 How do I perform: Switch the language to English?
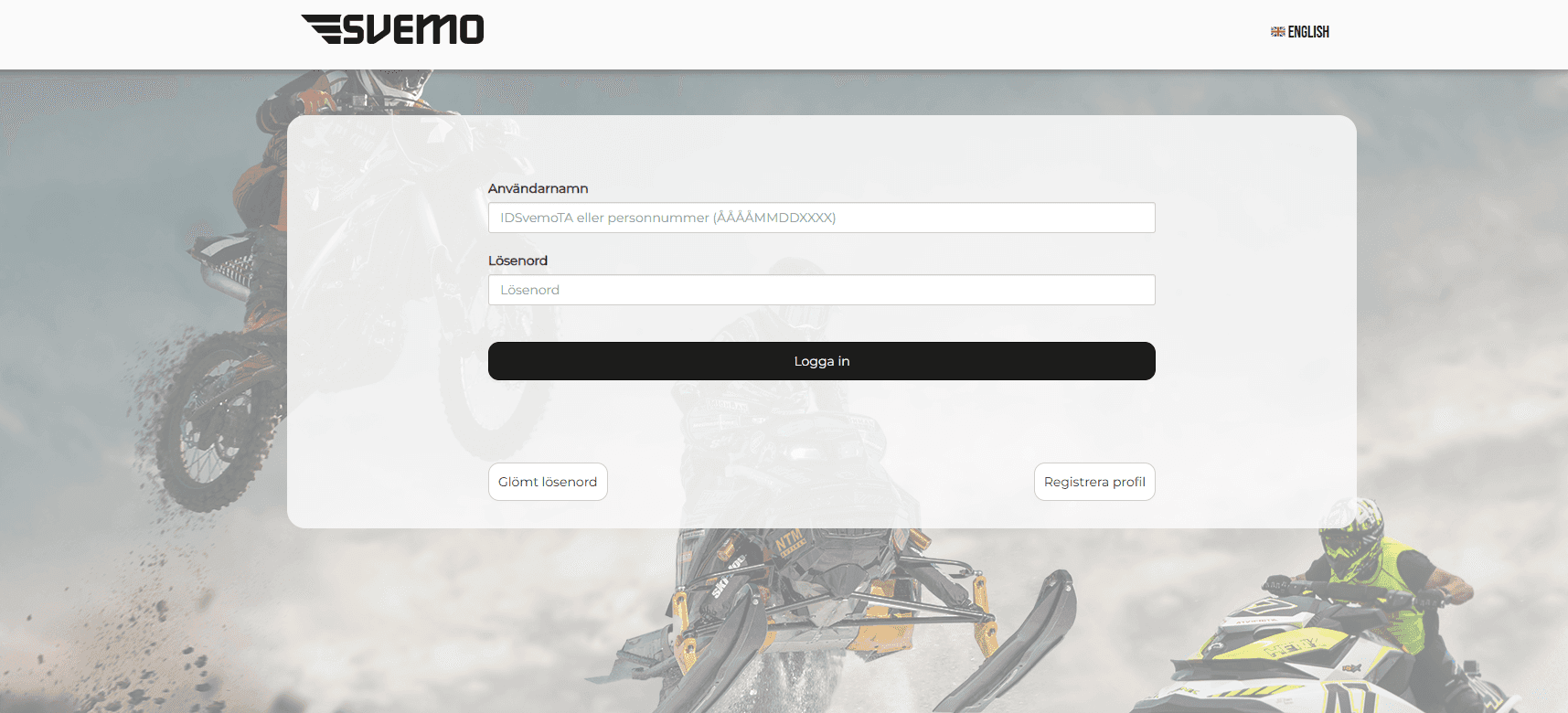(1307, 32)
